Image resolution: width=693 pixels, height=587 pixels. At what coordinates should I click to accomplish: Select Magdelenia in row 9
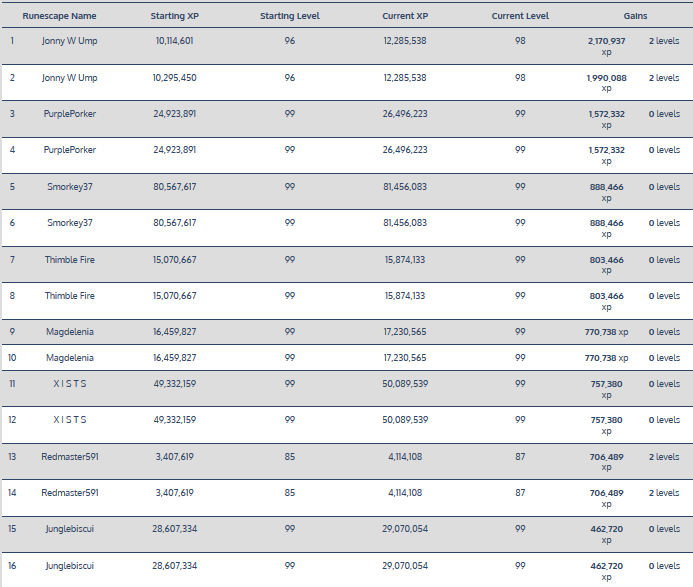pos(70,331)
